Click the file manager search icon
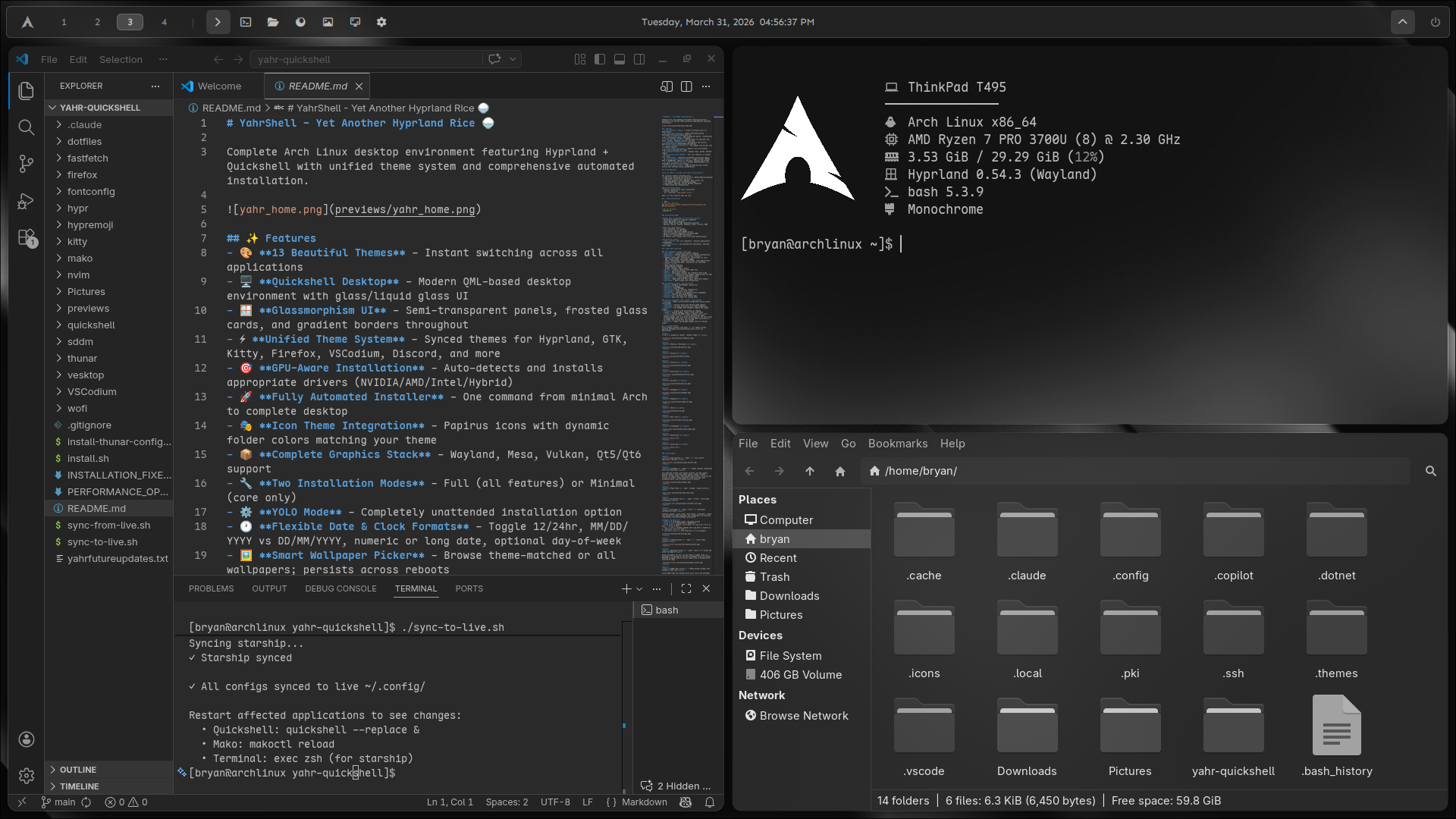Viewport: 1456px width, 819px height. coord(1431,471)
